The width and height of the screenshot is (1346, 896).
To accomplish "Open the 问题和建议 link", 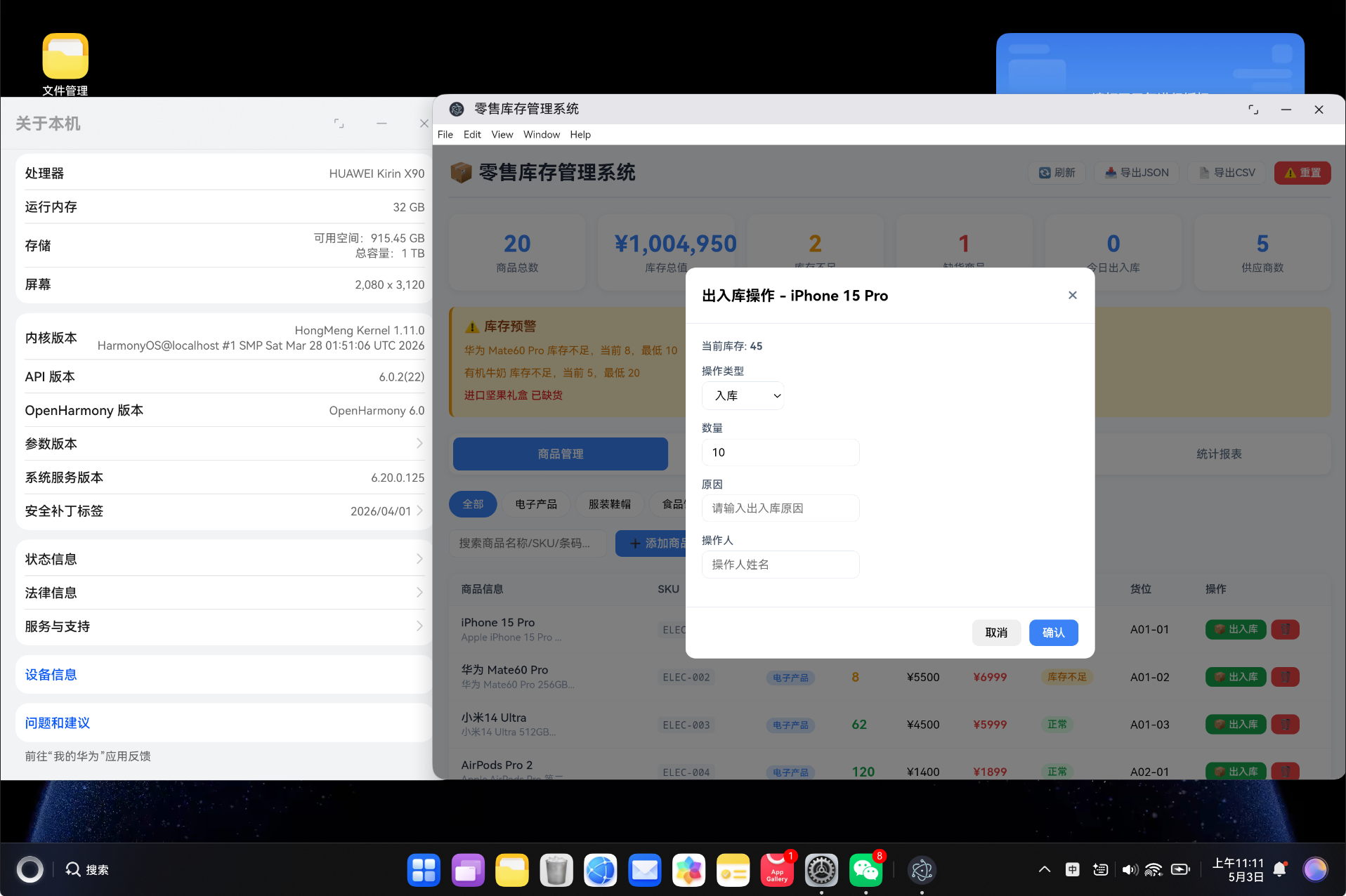I will click(x=58, y=723).
